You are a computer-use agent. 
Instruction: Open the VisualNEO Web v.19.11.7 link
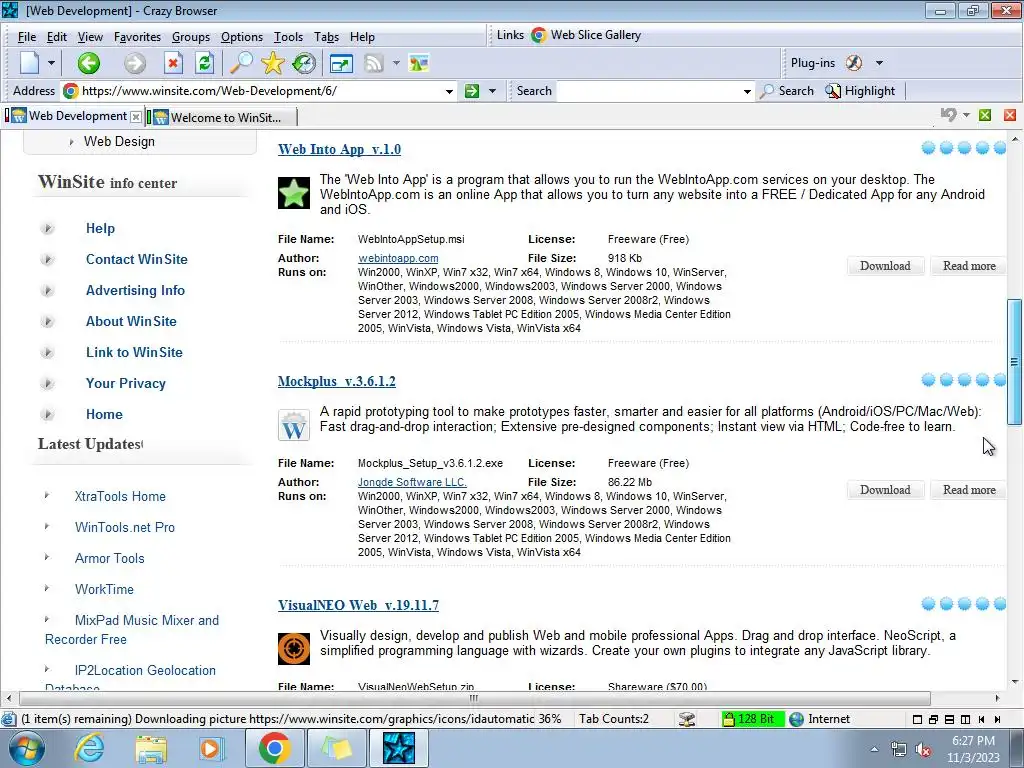coord(359,605)
